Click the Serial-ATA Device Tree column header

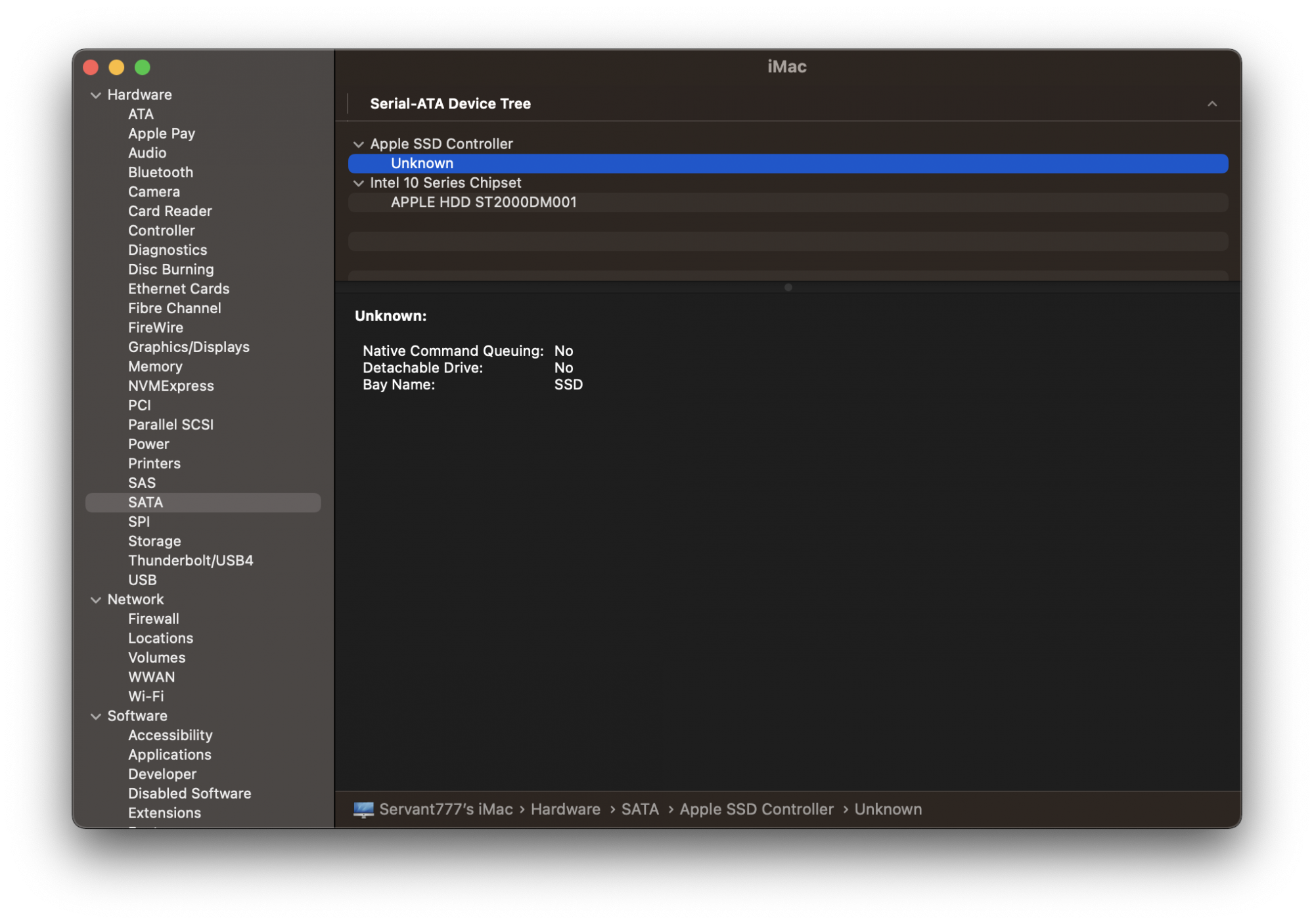click(x=450, y=104)
